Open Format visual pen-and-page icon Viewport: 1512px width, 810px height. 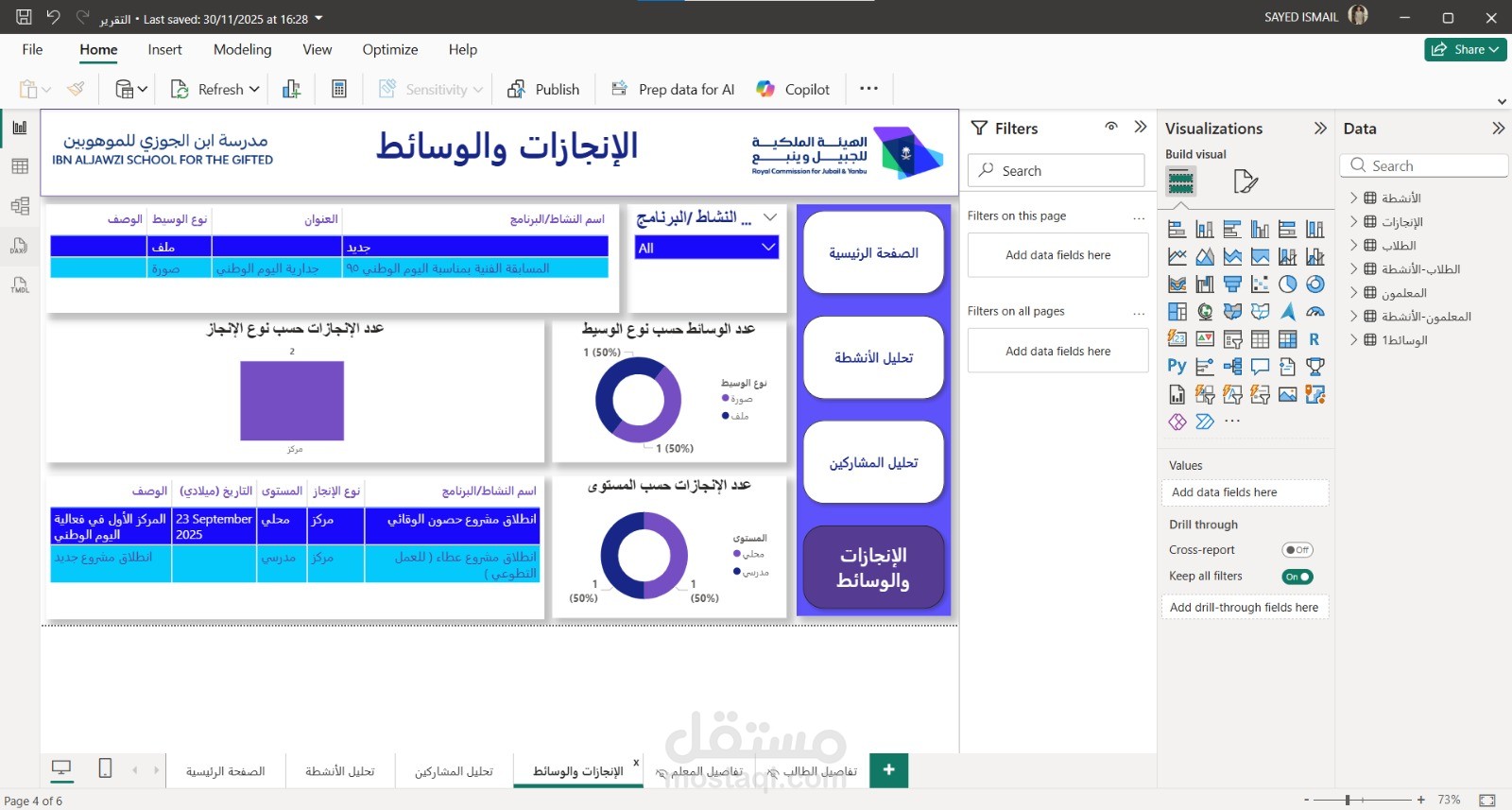tap(1246, 181)
